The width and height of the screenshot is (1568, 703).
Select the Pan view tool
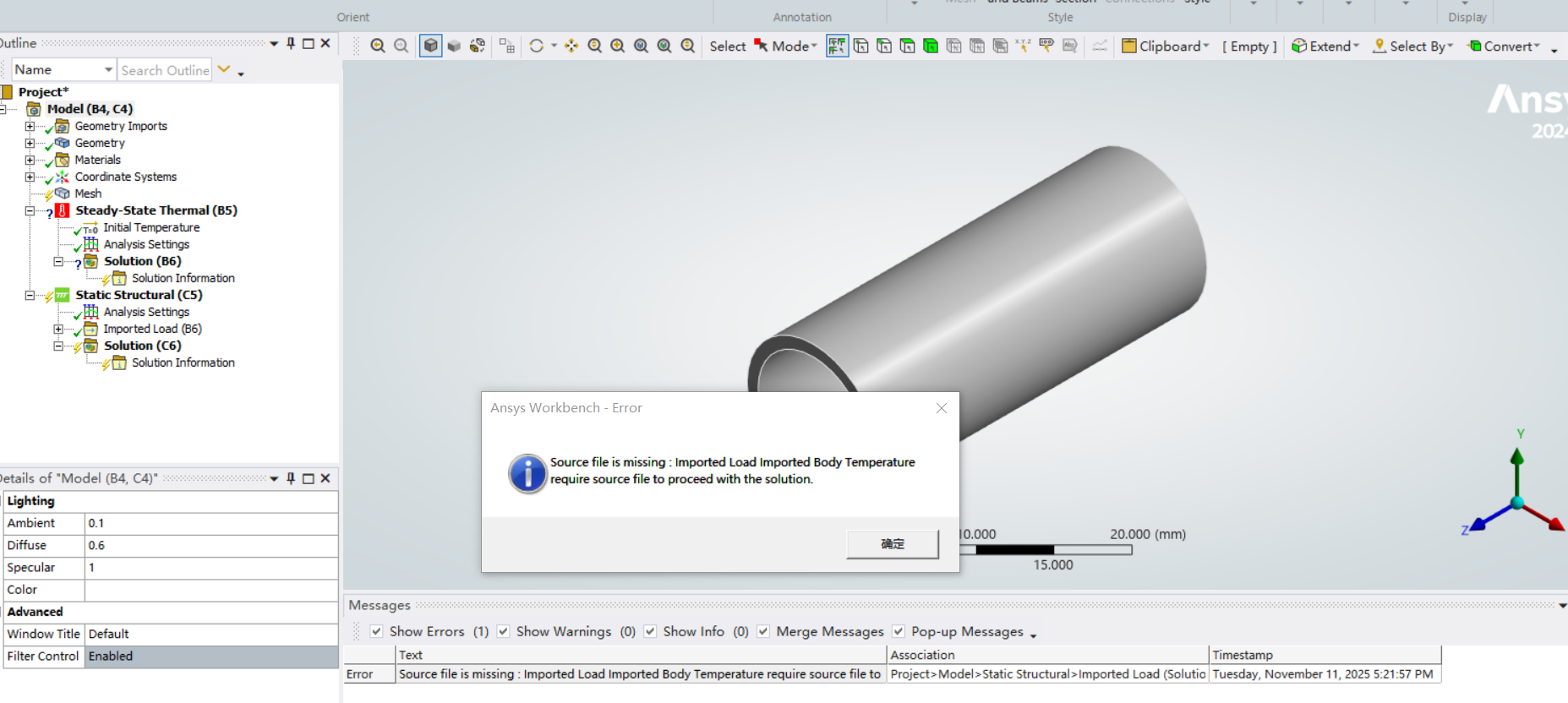(x=571, y=46)
